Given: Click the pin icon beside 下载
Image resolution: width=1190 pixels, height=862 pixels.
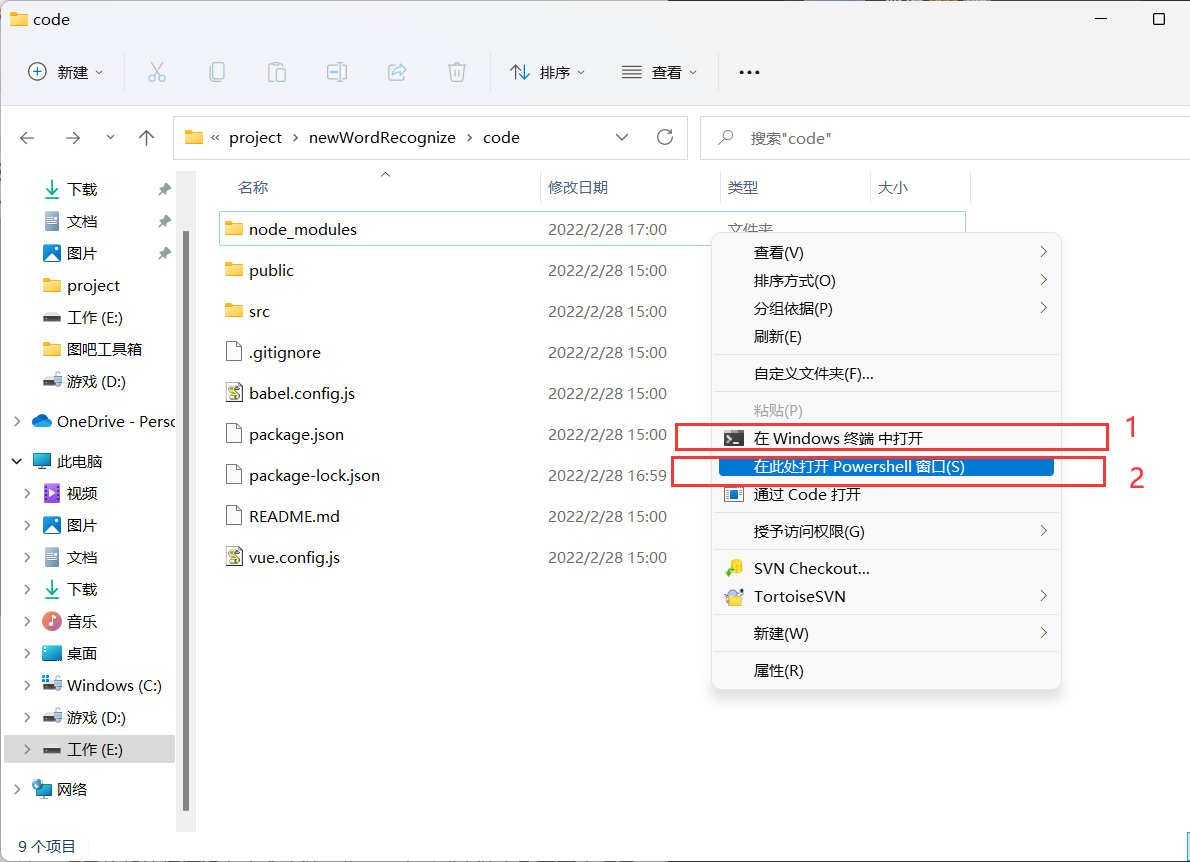Looking at the screenshot, I should 164,189.
